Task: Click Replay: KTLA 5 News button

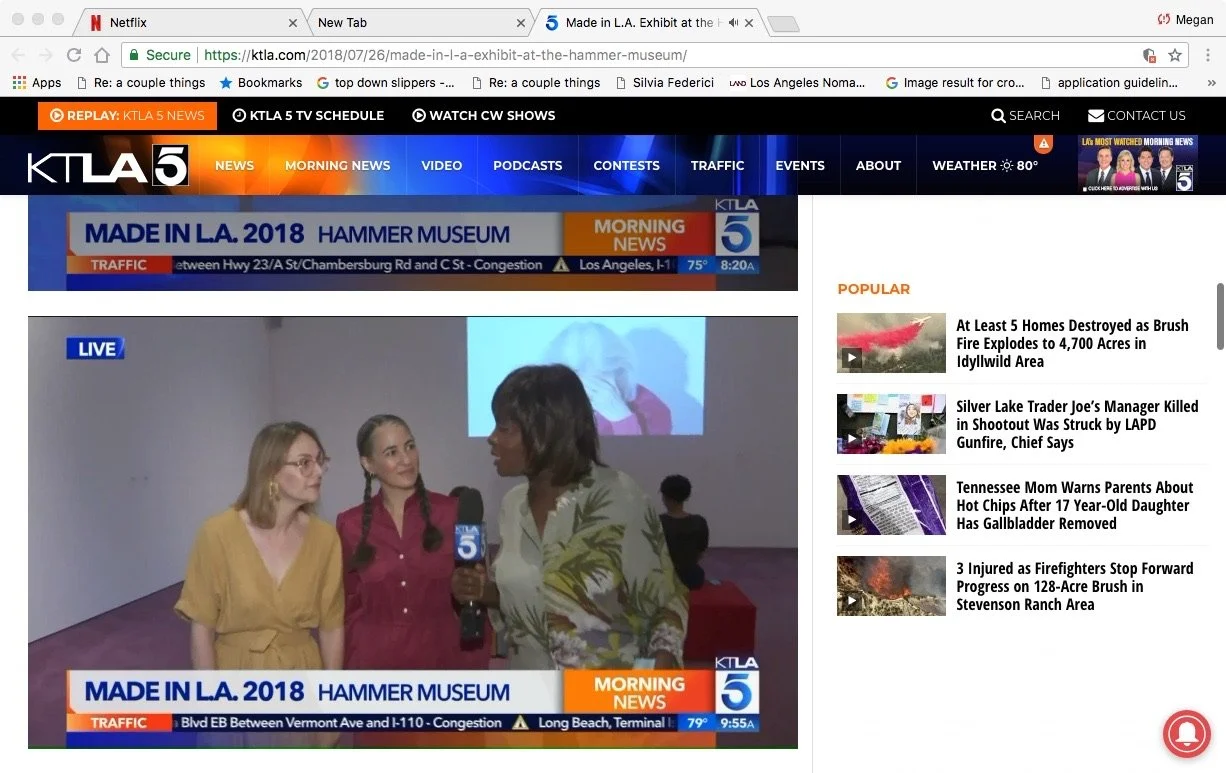Action: 127,116
